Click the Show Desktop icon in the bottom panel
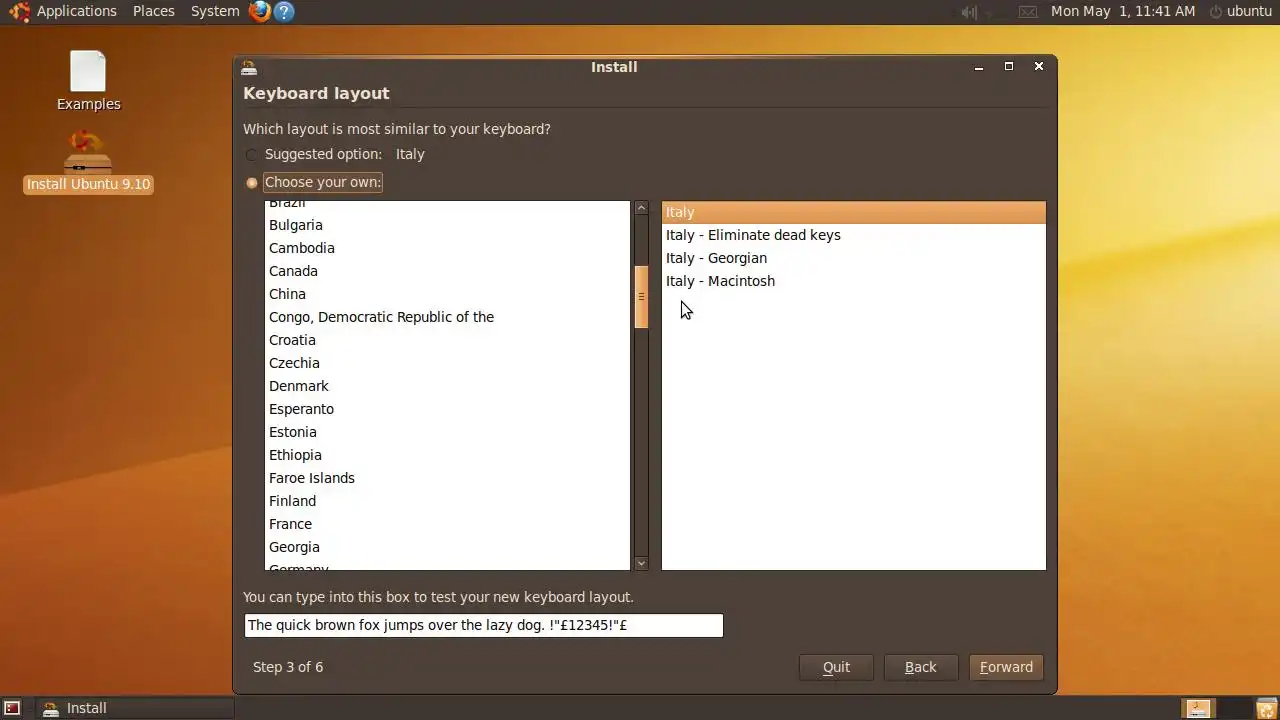This screenshot has width=1280, height=720. point(12,708)
